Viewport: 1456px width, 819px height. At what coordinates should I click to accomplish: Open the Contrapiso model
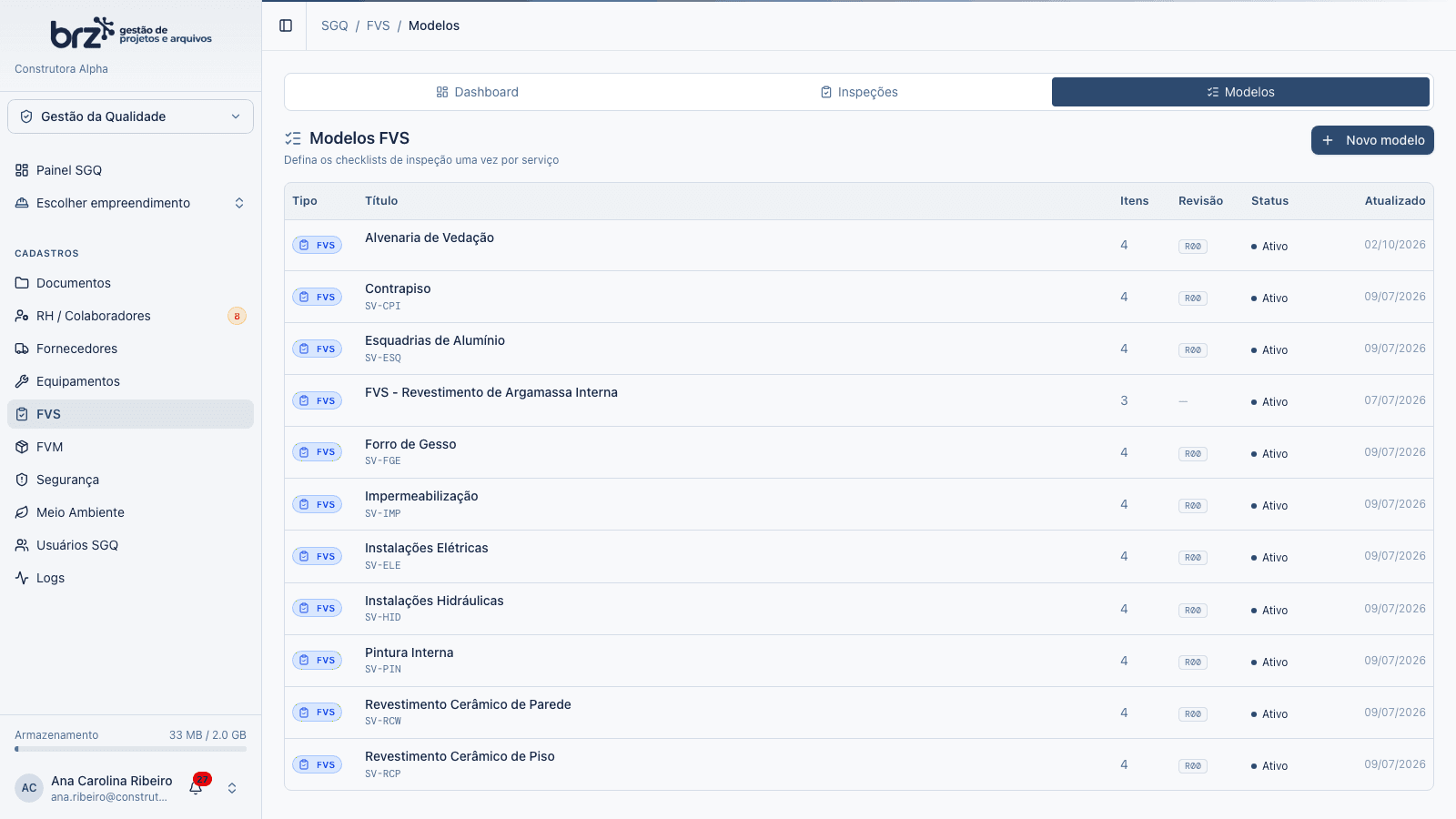pyautogui.click(x=859, y=297)
